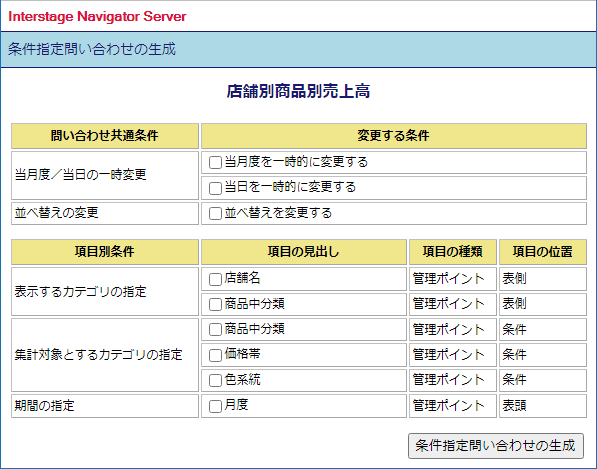
Task: Click the Interstage Navigator Server title
Action: coord(97,16)
